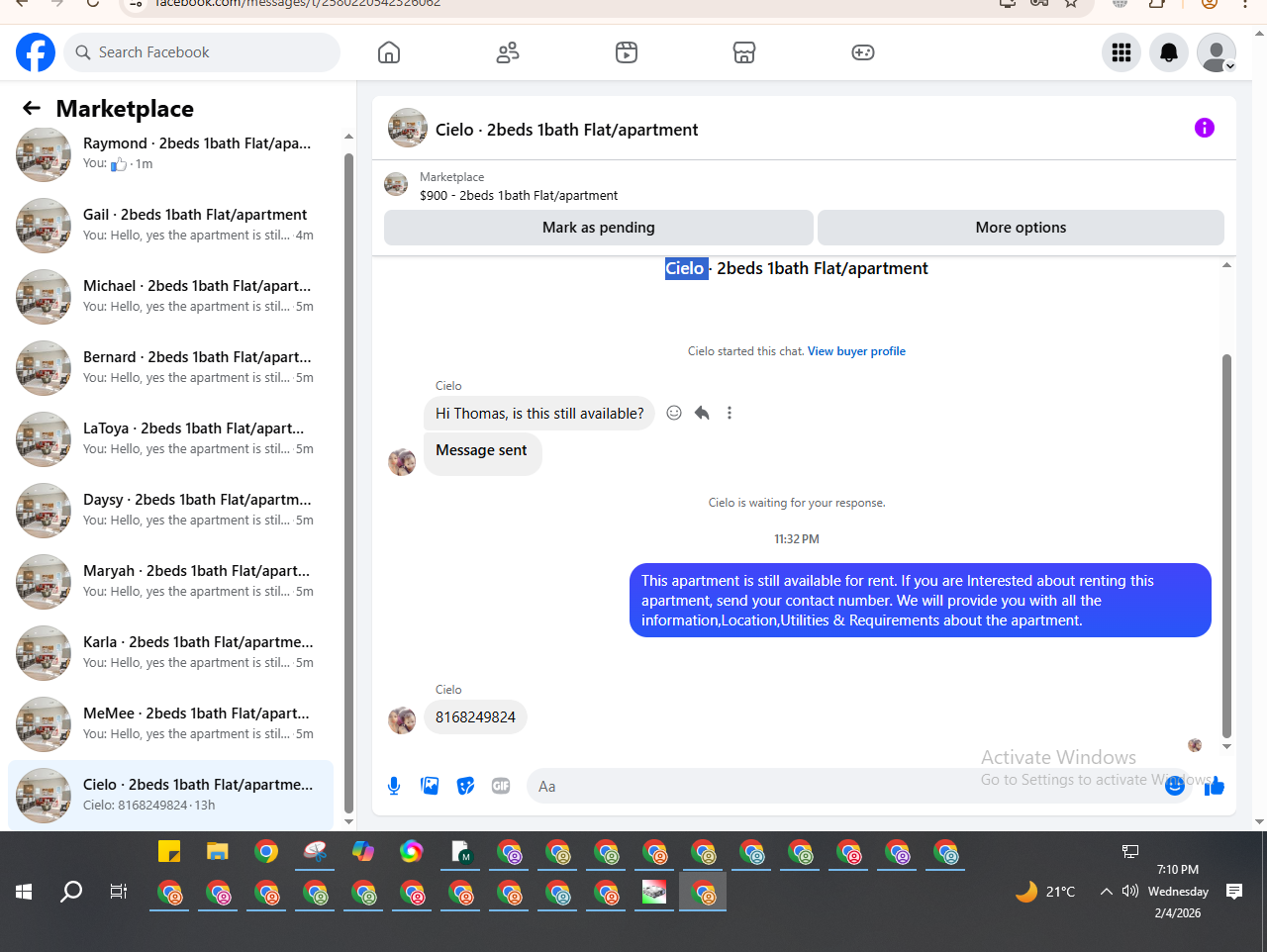
Task: Open the Windows notification center icon
Action: (1234, 892)
